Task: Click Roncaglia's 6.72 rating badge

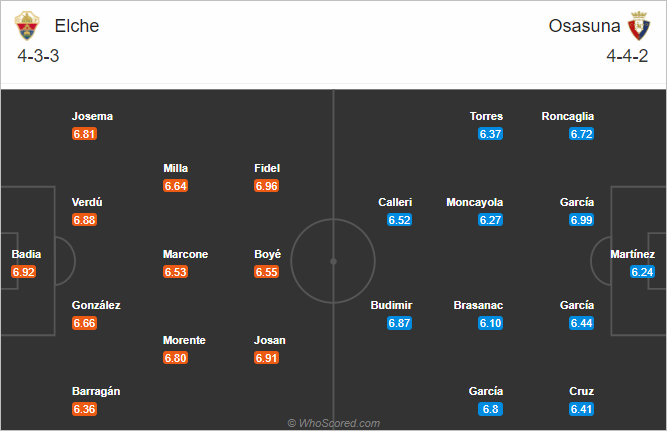Action: [581, 134]
